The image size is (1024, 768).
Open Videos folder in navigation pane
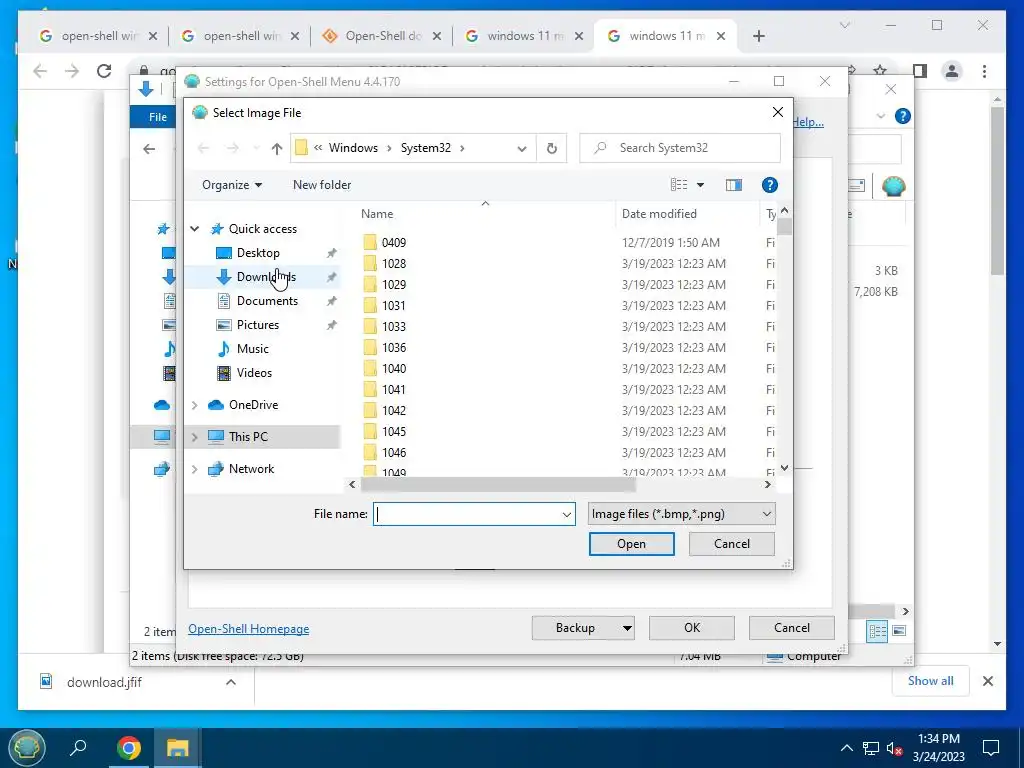click(x=254, y=373)
